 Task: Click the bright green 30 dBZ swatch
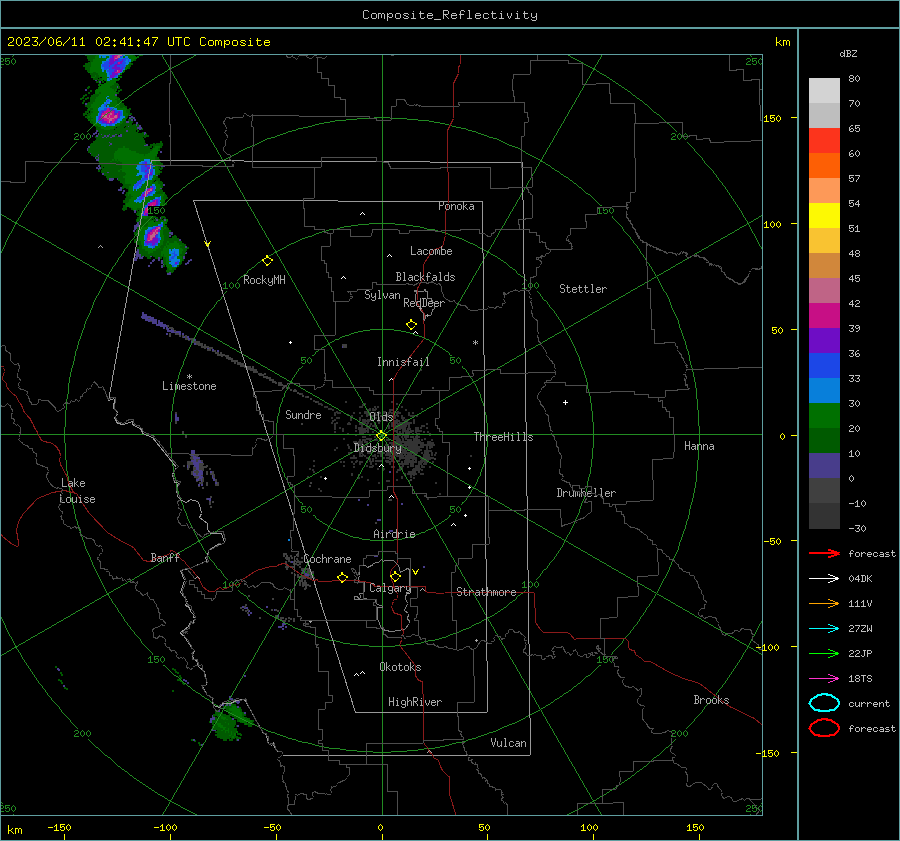pos(824,416)
